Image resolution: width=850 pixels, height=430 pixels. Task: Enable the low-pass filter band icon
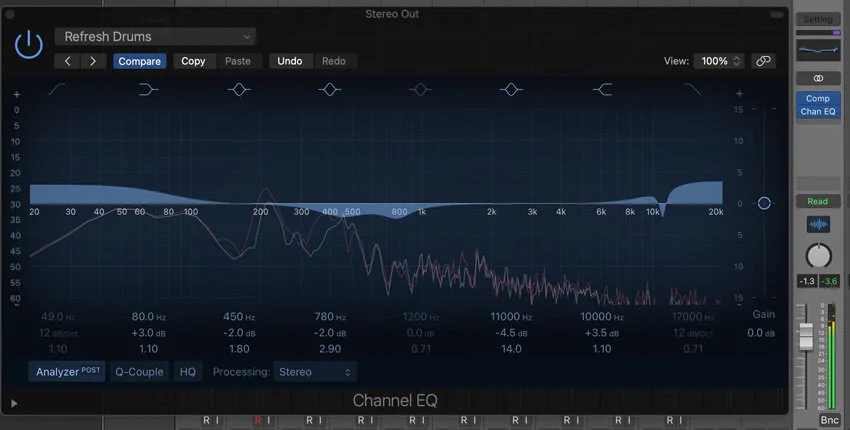[692, 89]
